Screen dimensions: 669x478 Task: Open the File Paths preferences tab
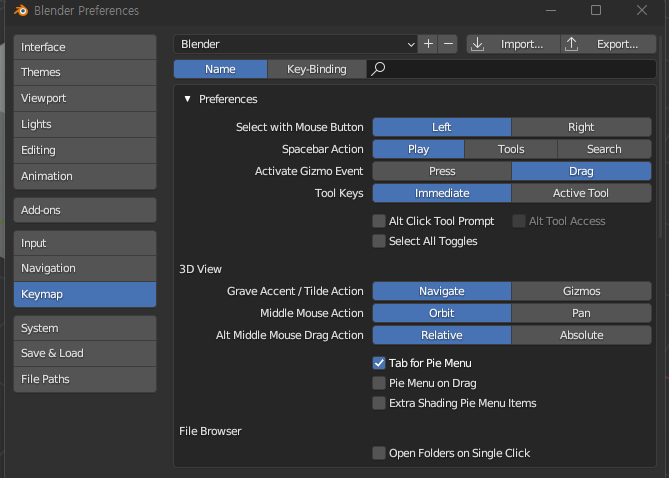(85, 379)
